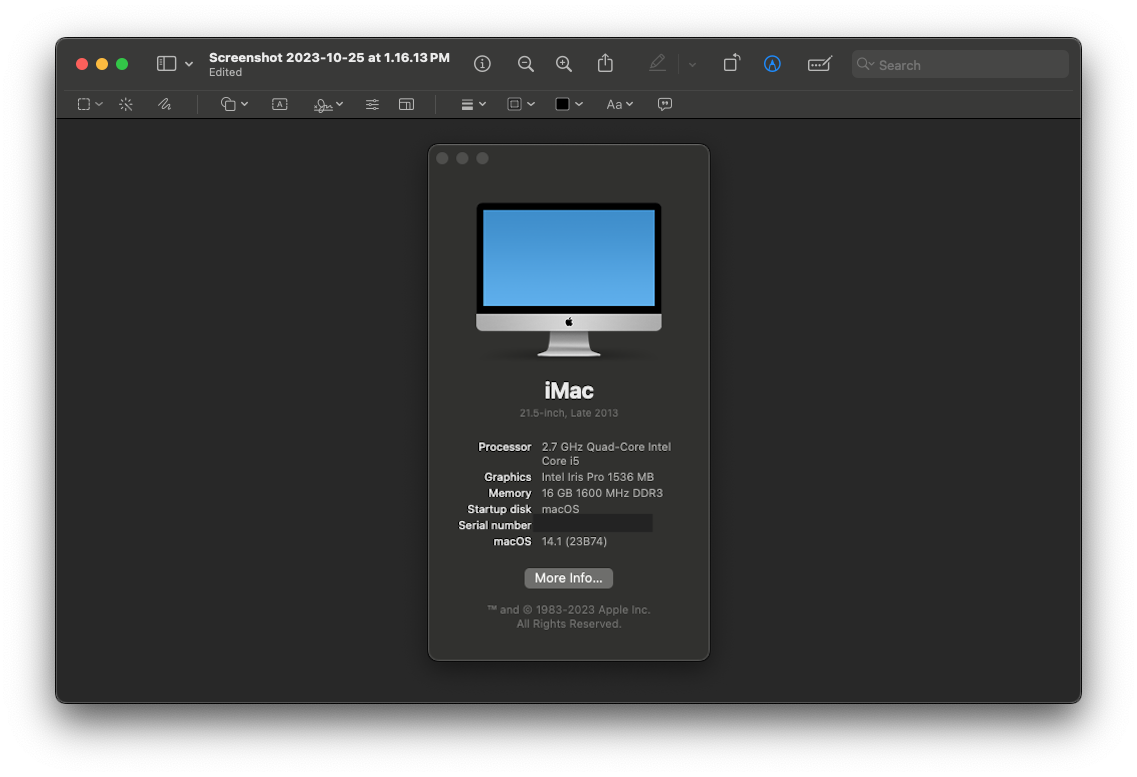
Task: Zoom in using the magnifier plus icon
Action: click(x=564, y=64)
